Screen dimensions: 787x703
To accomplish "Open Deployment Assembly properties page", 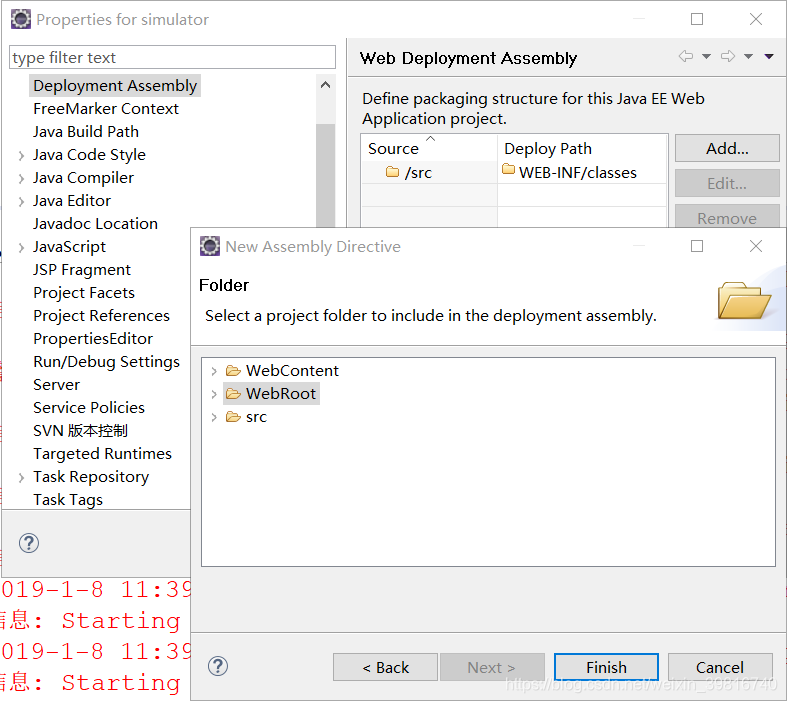I will [115, 86].
